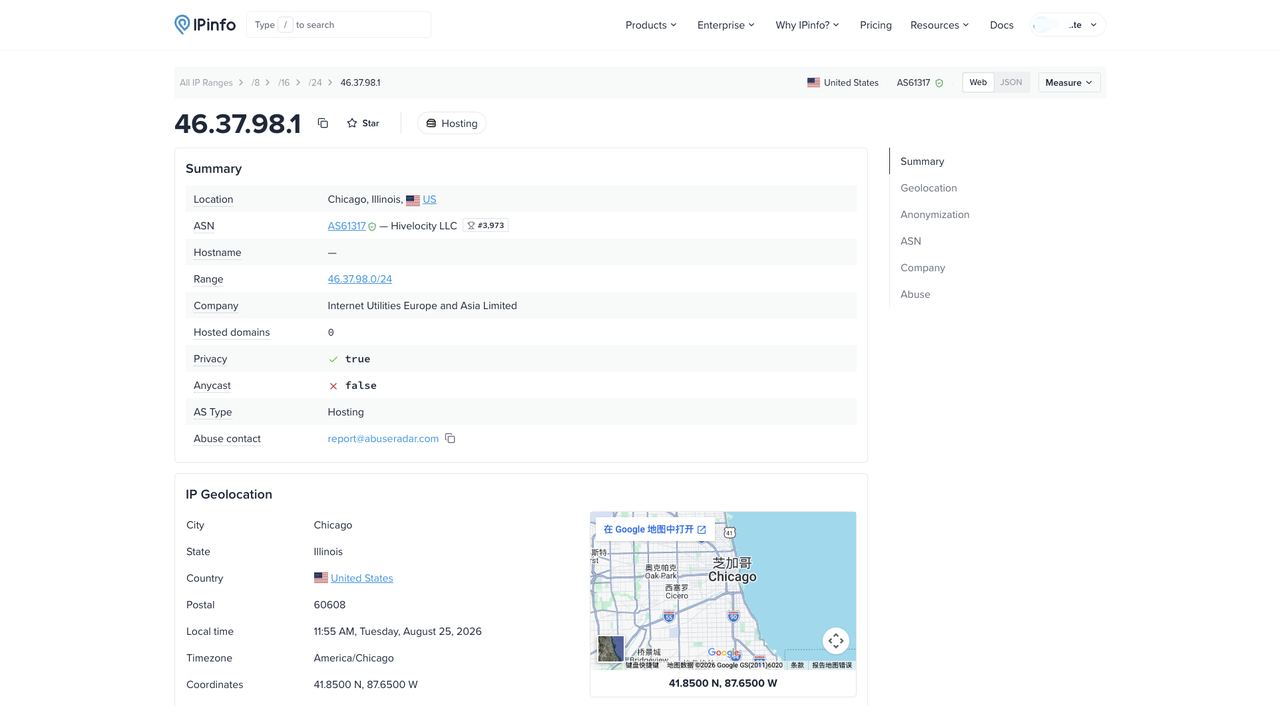Click verified icon beside AS61317 in Summary
The height and width of the screenshot is (706, 1280).
click(x=372, y=227)
